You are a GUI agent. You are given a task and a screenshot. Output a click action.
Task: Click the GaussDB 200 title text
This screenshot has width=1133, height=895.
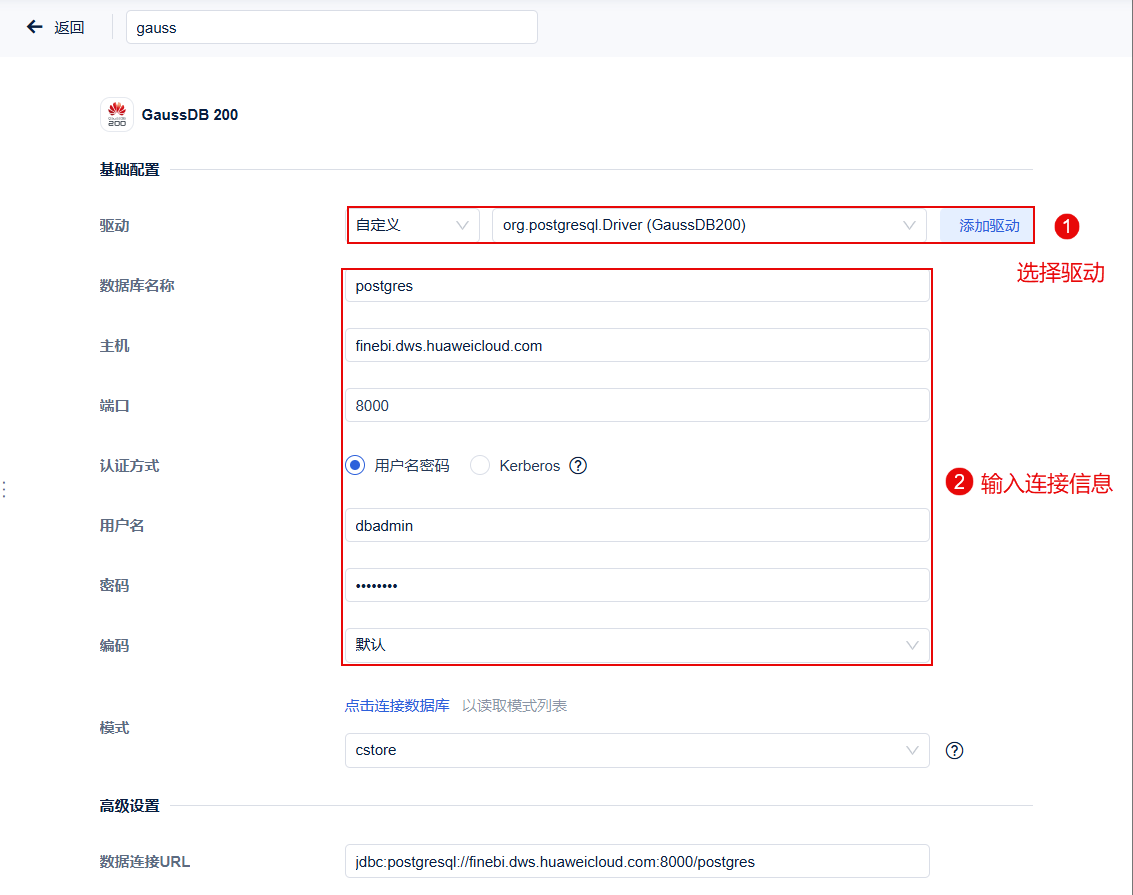(x=190, y=115)
